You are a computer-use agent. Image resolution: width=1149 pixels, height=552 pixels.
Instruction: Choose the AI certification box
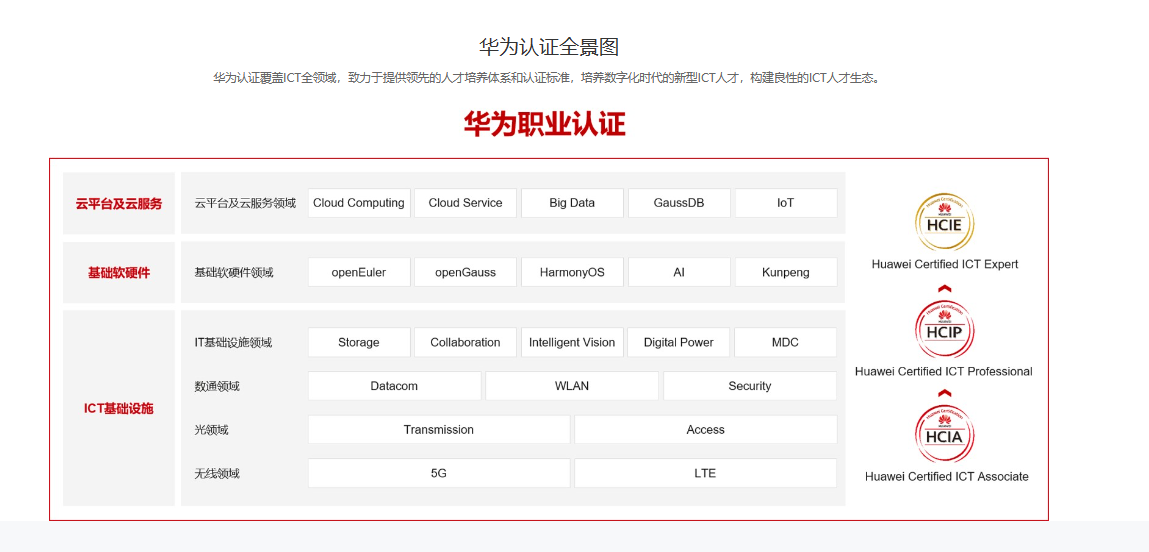click(679, 272)
